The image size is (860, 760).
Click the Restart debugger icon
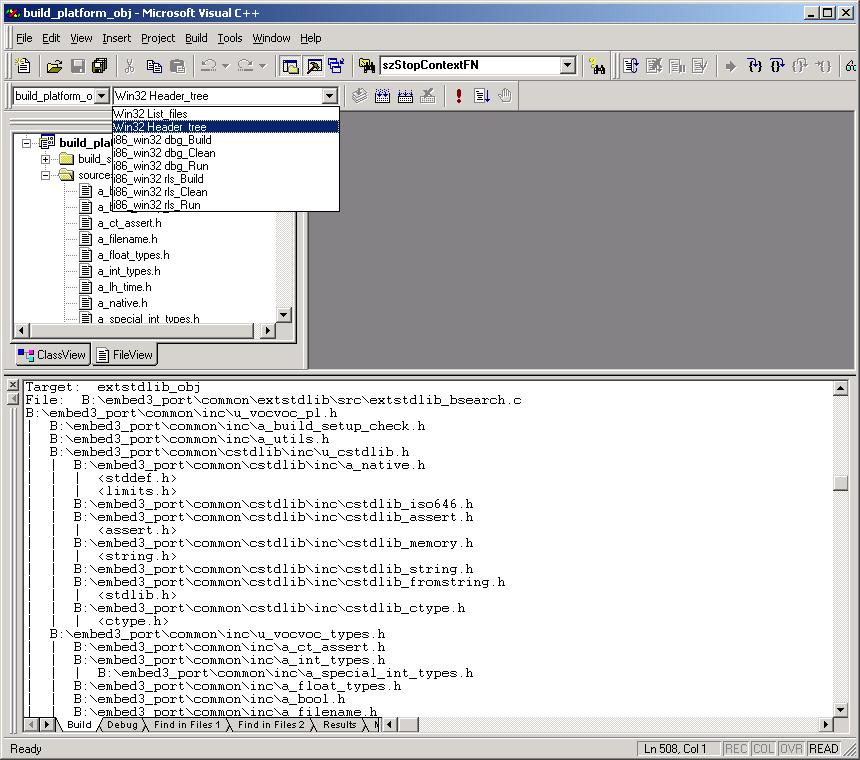point(631,66)
